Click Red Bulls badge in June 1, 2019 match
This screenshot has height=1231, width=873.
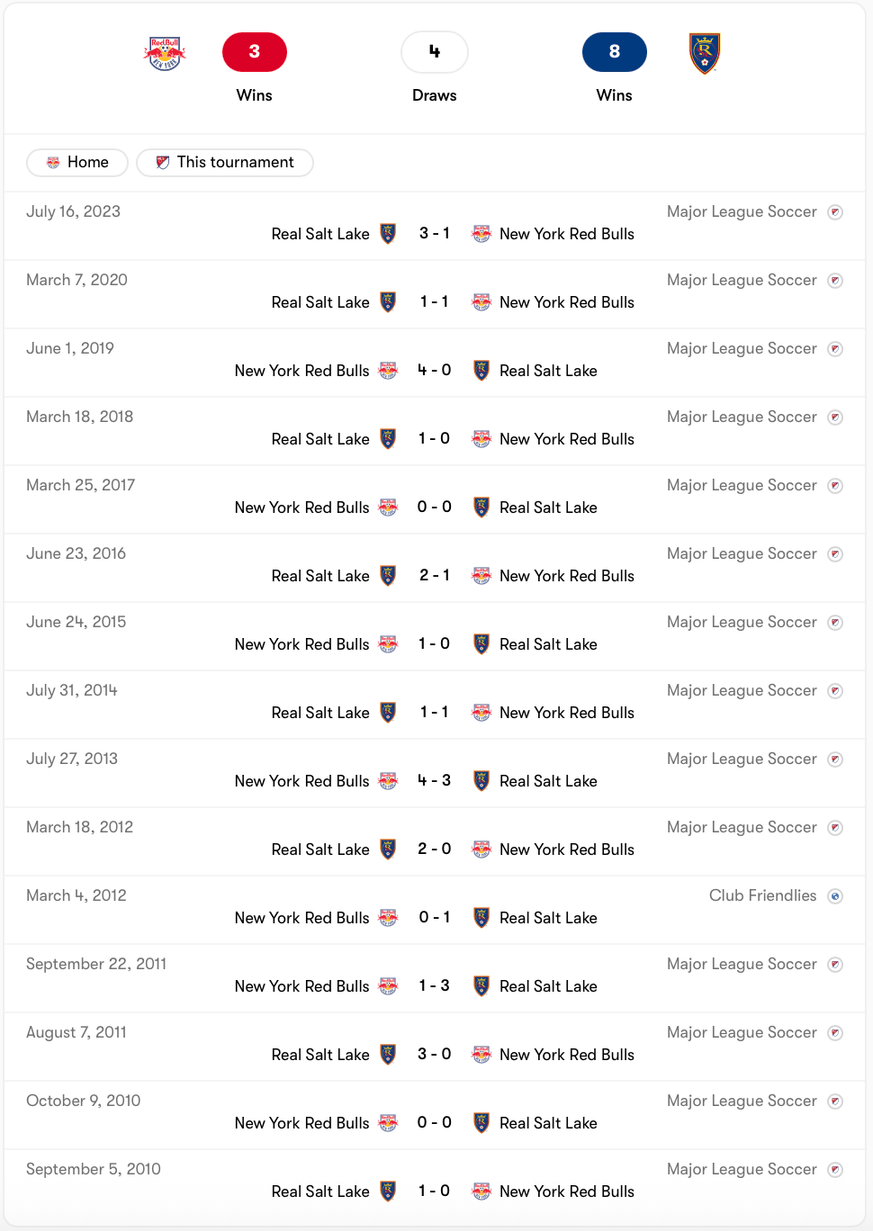pyautogui.click(x=388, y=371)
